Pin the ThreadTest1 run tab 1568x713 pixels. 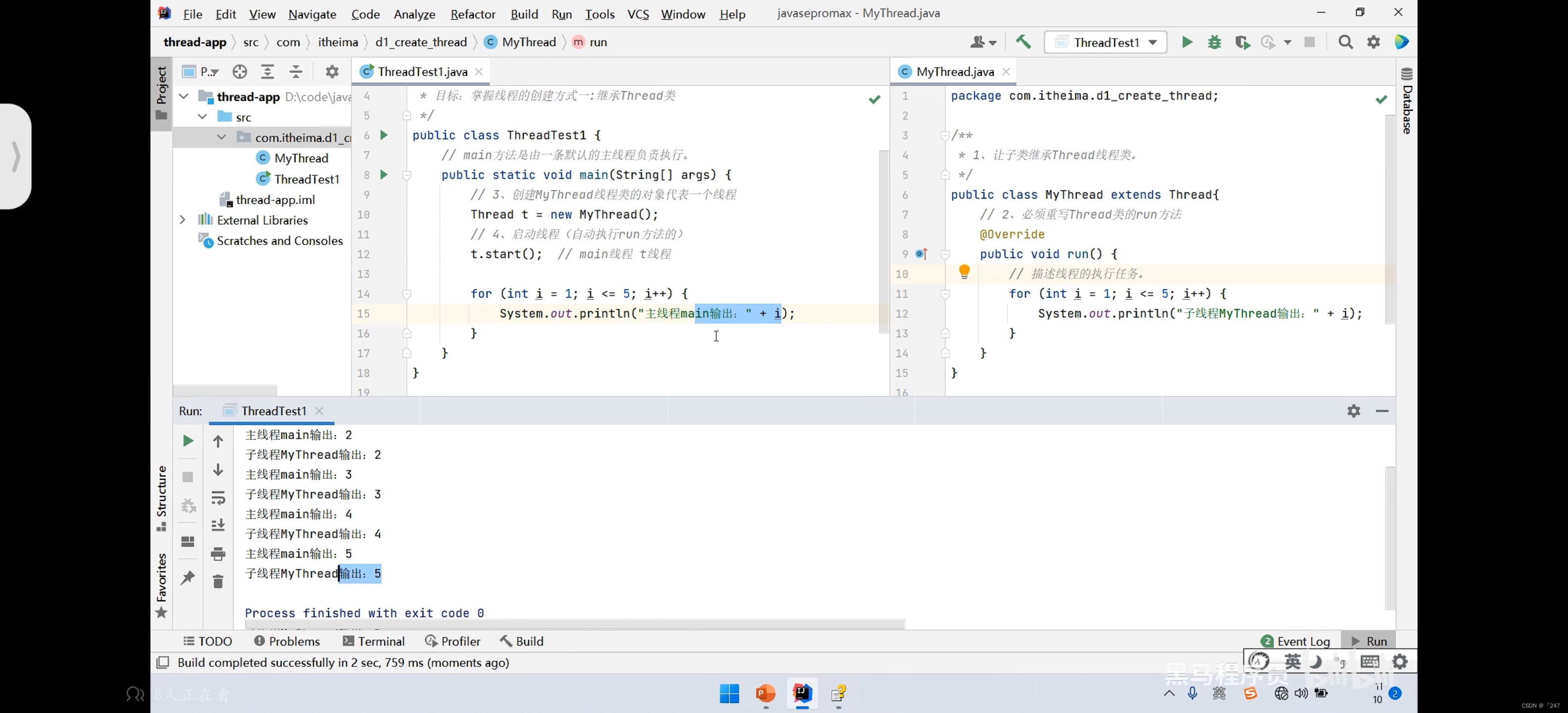tap(188, 577)
